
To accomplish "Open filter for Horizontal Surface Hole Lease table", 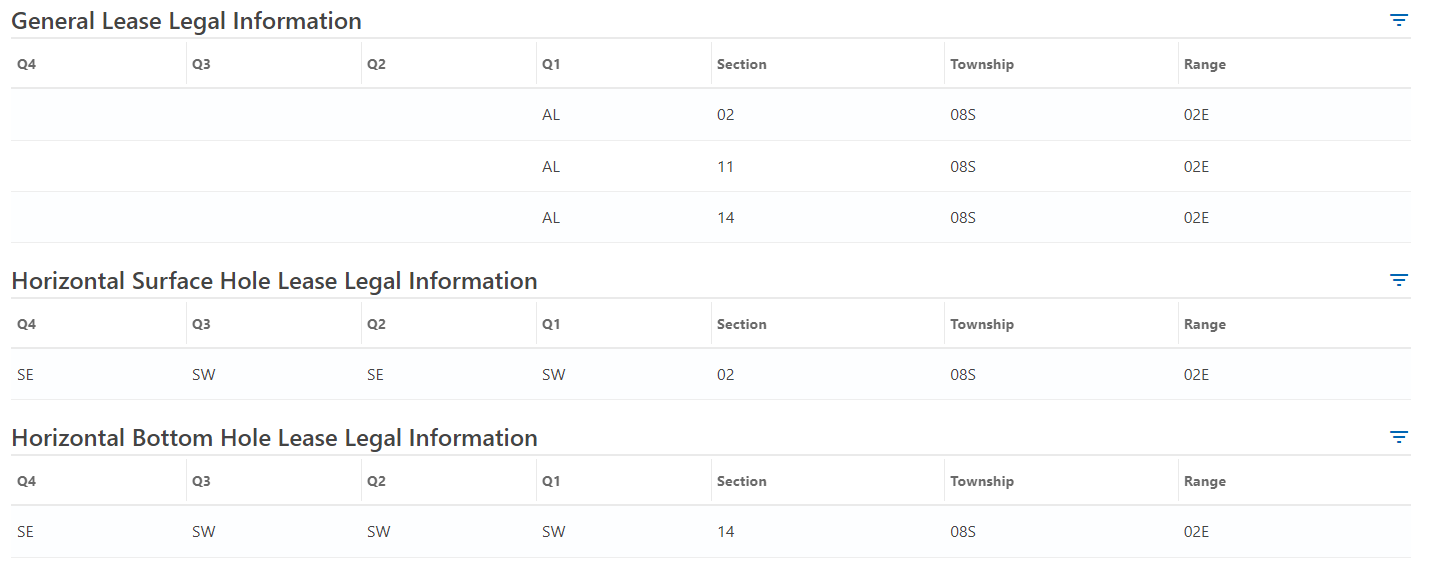I will pos(1399,280).
